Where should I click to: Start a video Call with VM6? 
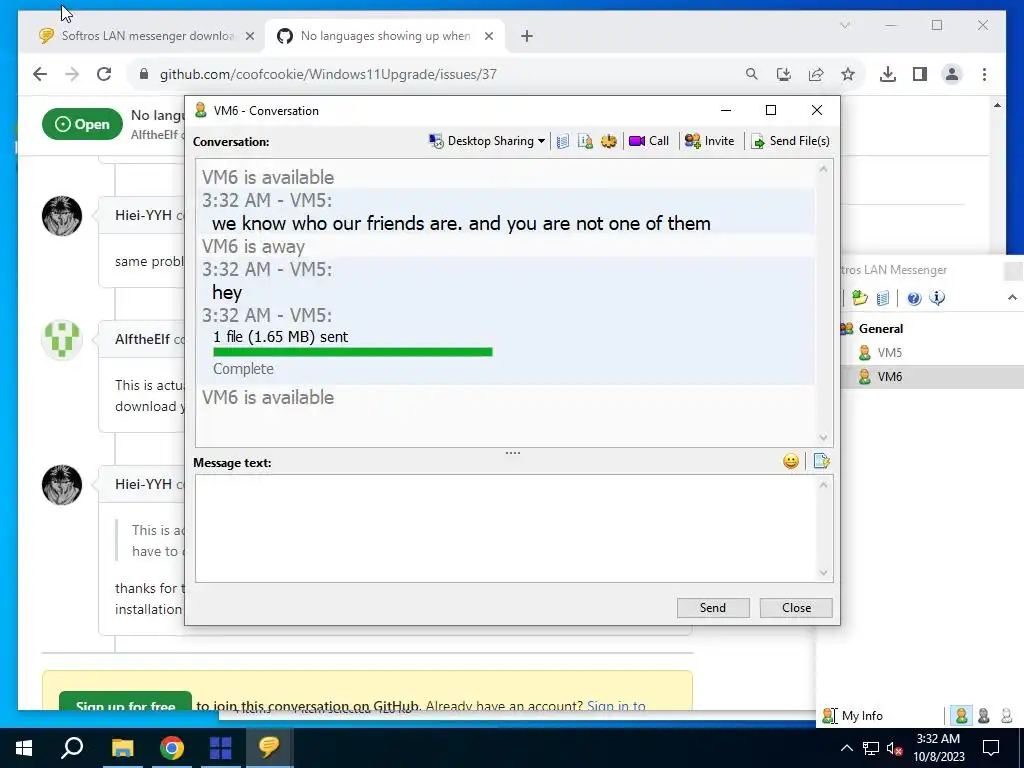coord(649,141)
